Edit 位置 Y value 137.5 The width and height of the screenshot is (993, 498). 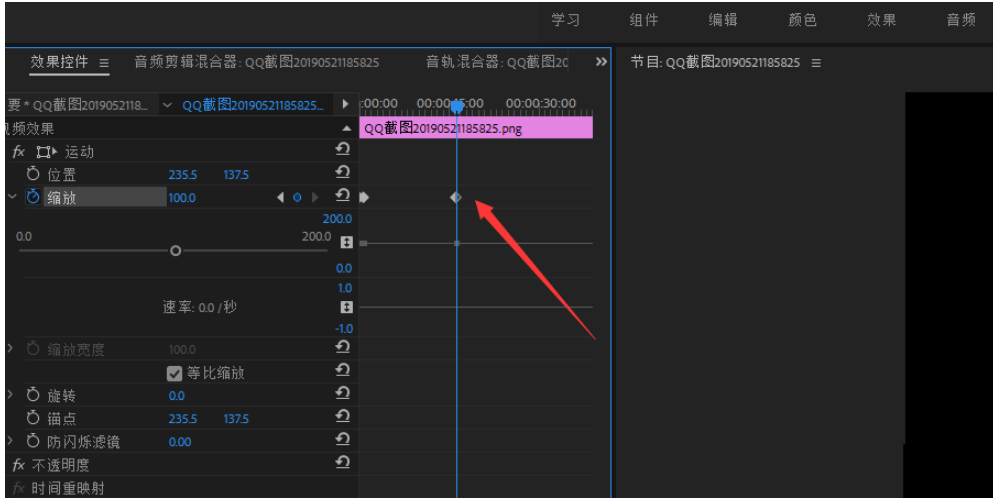click(x=236, y=175)
